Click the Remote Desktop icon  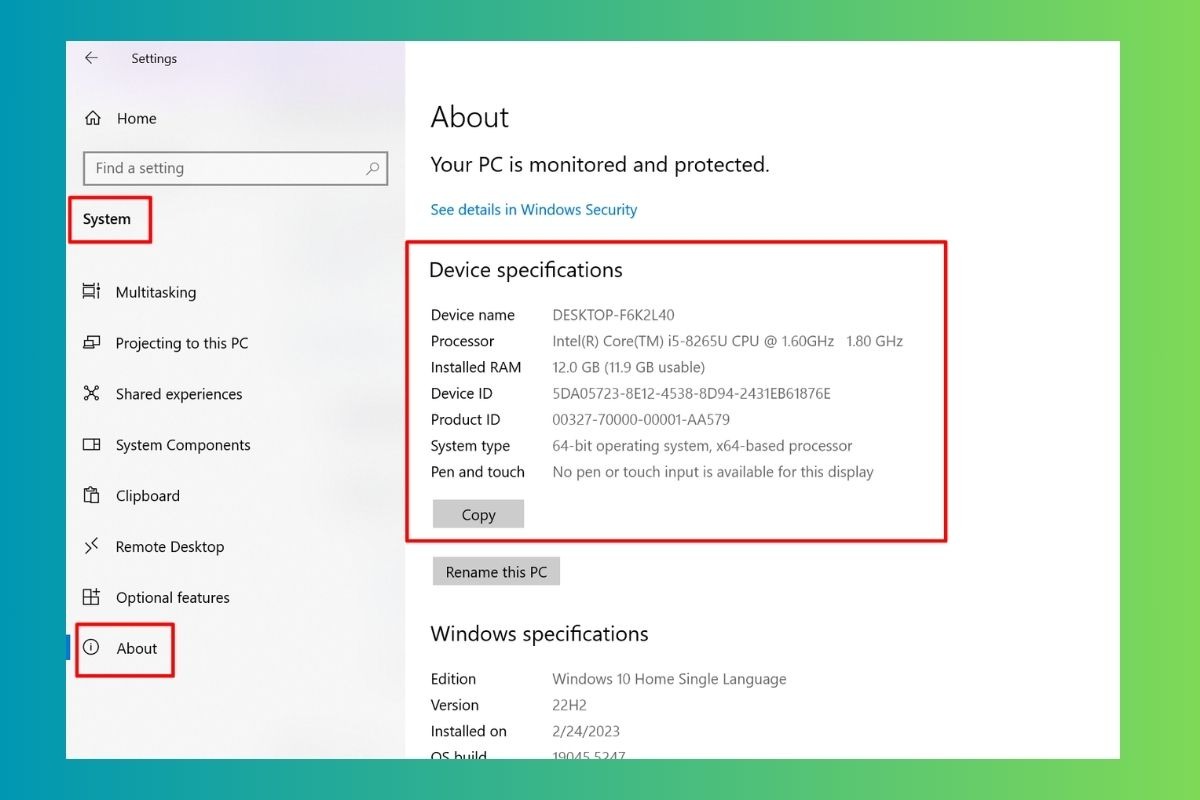pos(91,546)
